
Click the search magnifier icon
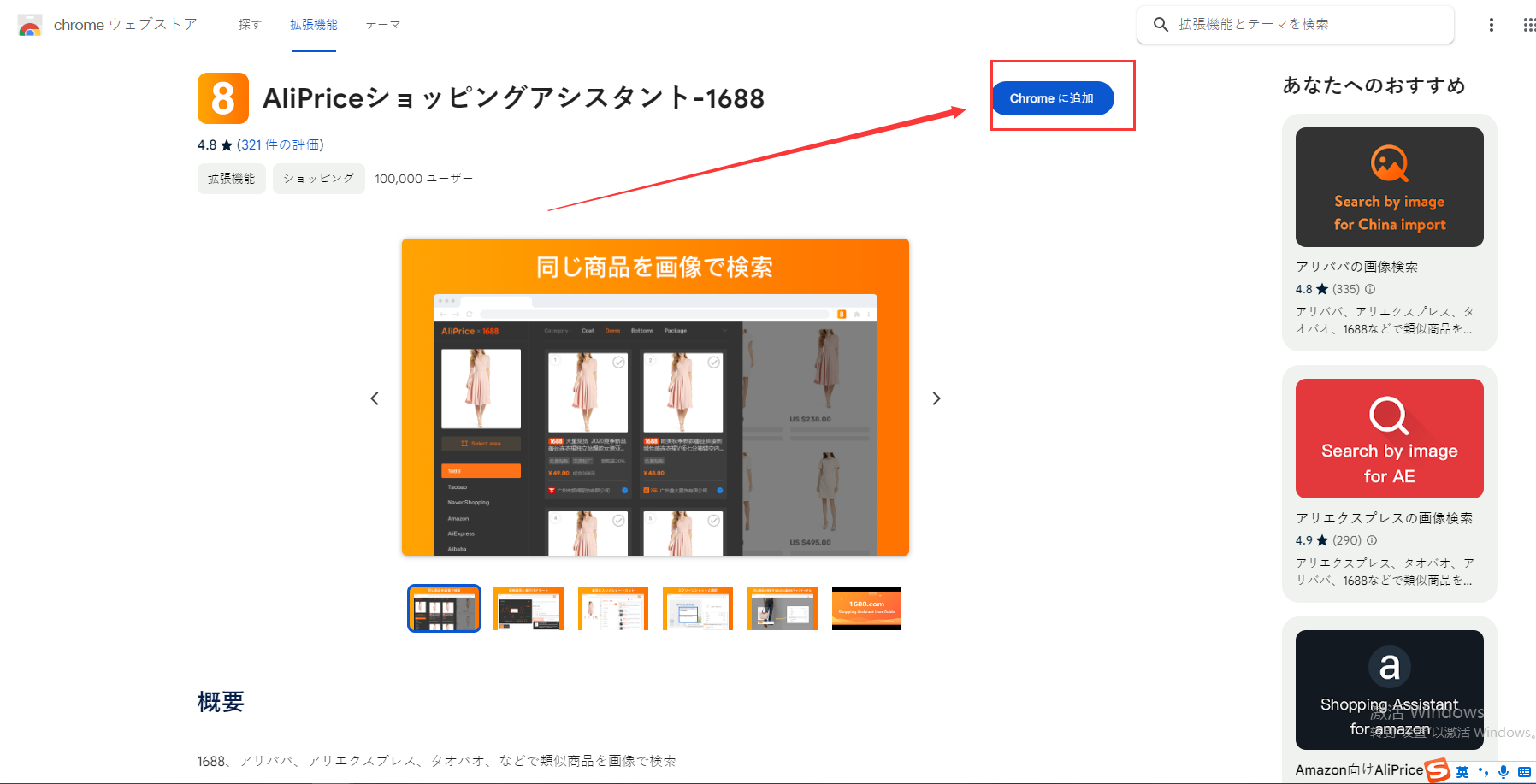1161,25
